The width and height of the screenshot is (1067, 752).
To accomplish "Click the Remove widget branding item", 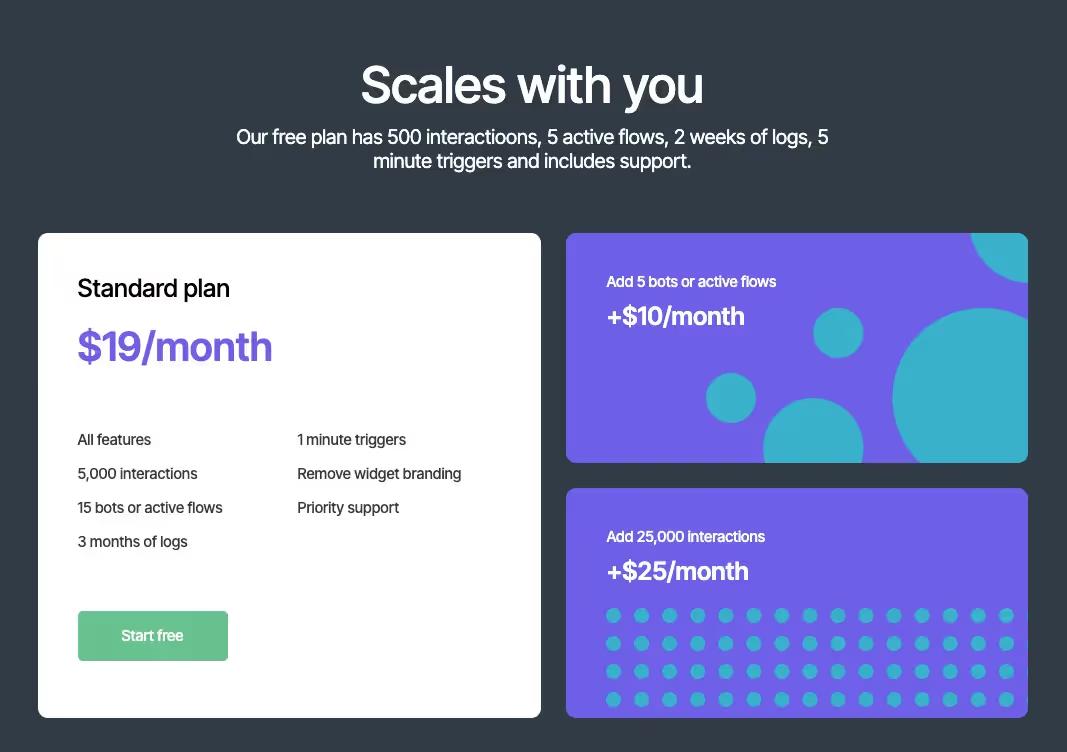I will 379,474.
